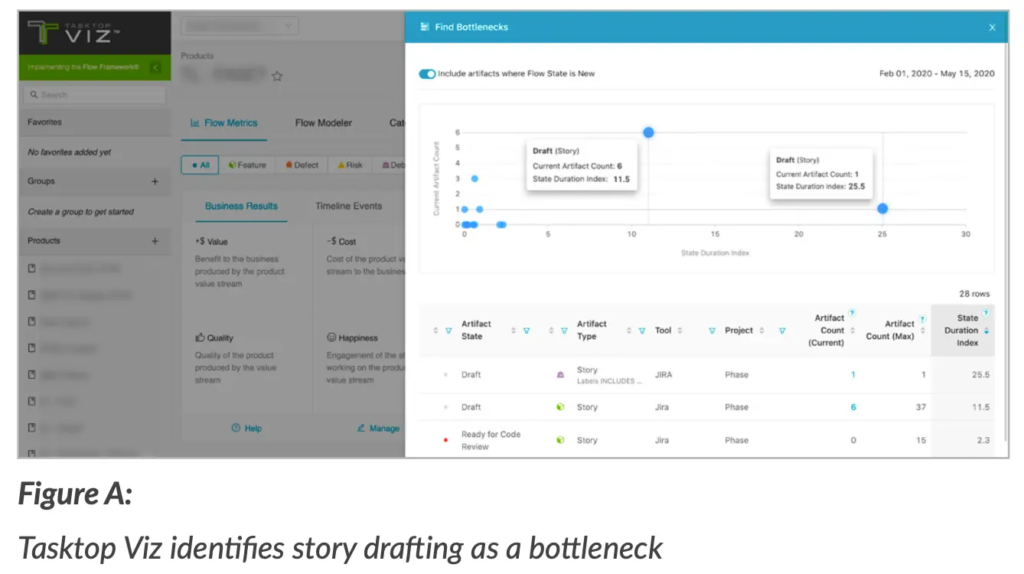Screen dimensions: 1024x574
Task: Click help icon on Artifact Count (Current)
Action: click(852, 312)
